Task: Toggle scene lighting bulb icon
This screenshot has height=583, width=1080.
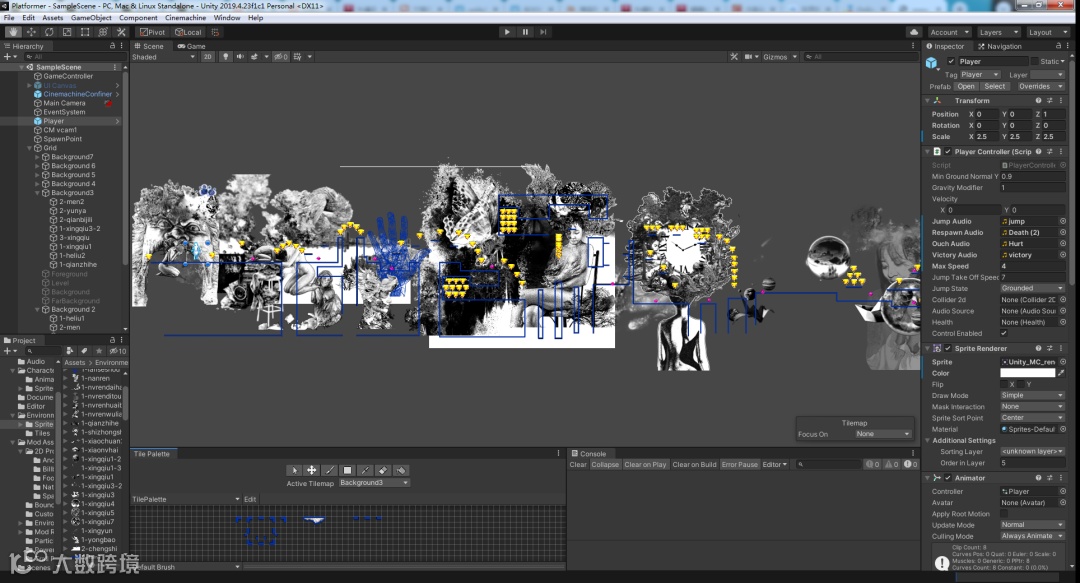Action: 225,57
